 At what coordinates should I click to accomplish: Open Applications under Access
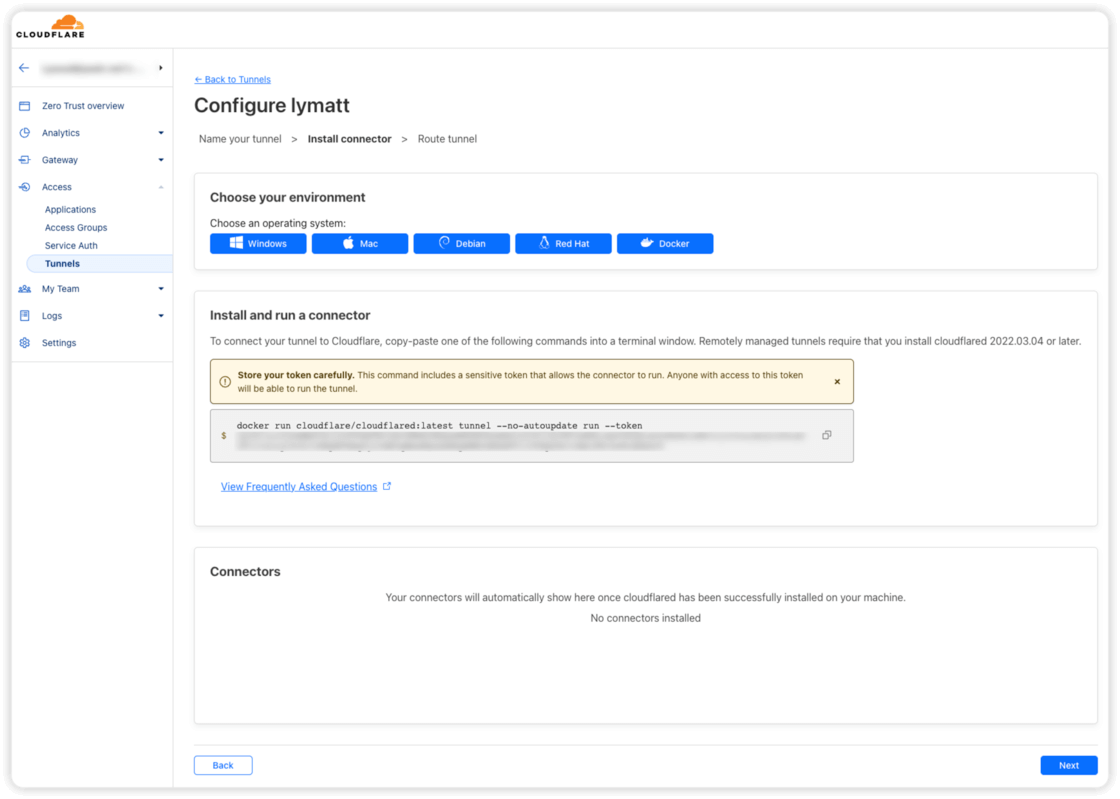[x=70, y=210]
